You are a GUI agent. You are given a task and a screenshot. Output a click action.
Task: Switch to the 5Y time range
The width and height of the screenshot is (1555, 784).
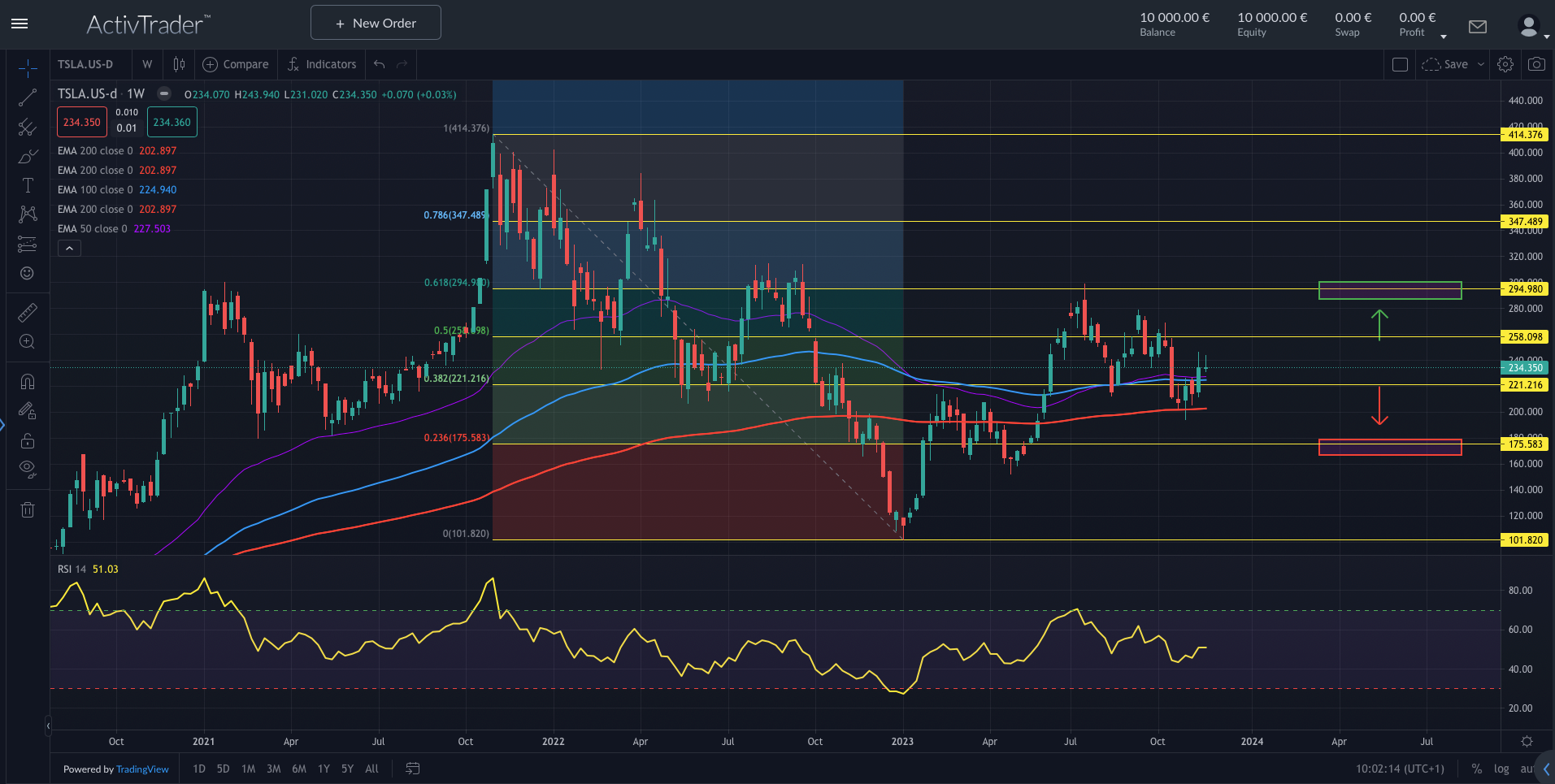347,769
